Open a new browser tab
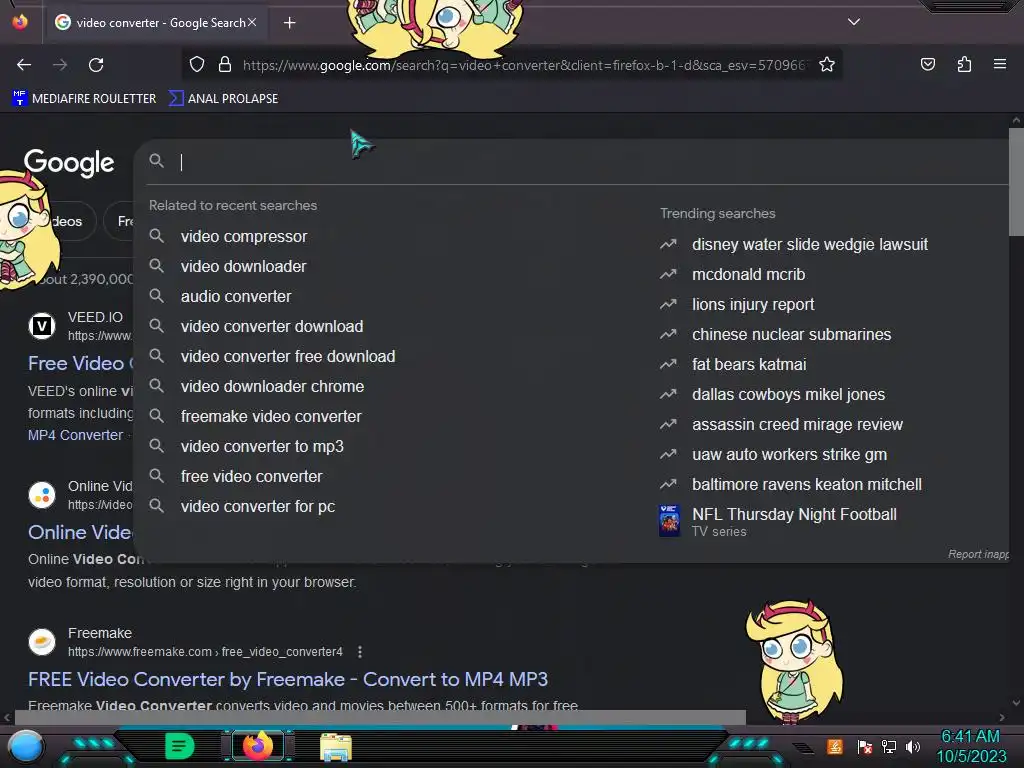Viewport: 1024px width, 768px height. tap(289, 23)
